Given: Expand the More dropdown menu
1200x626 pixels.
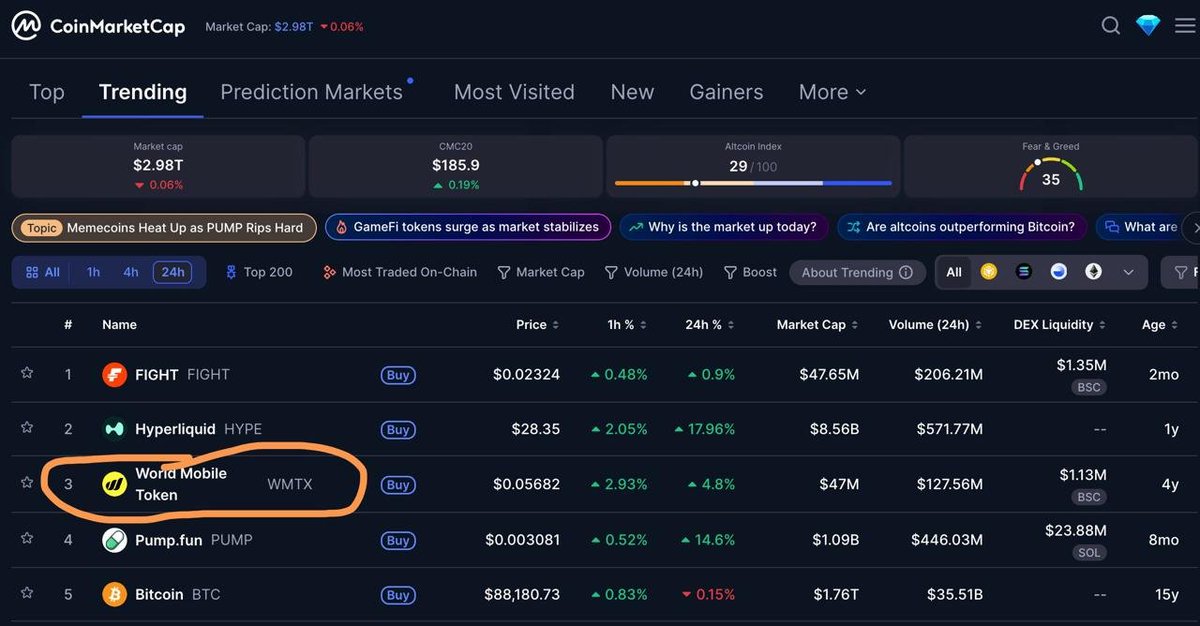Looking at the screenshot, I should [832, 92].
